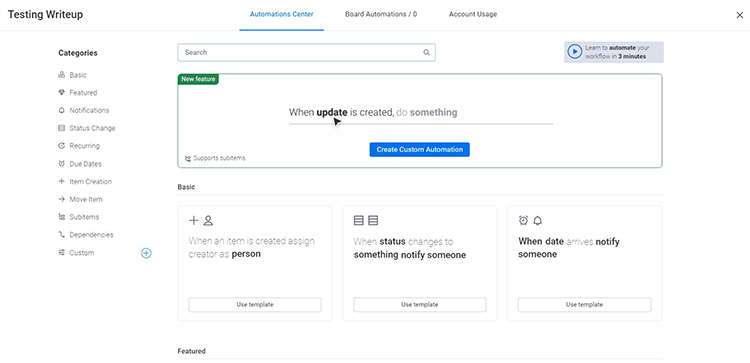The height and width of the screenshot is (363, 750).
Task: Close the Automations Center window
Action: pos(739,15)
